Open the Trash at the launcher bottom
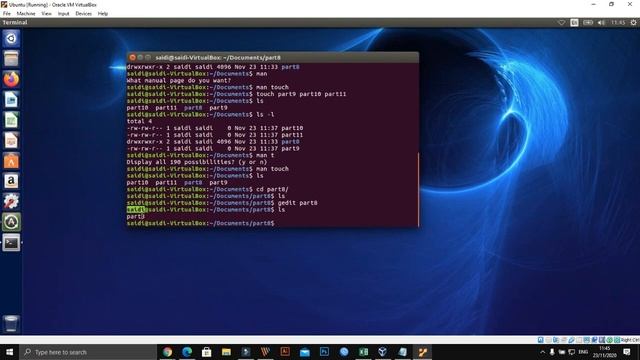The height and width of the screenshot is (360, 640). pos(11,324)
